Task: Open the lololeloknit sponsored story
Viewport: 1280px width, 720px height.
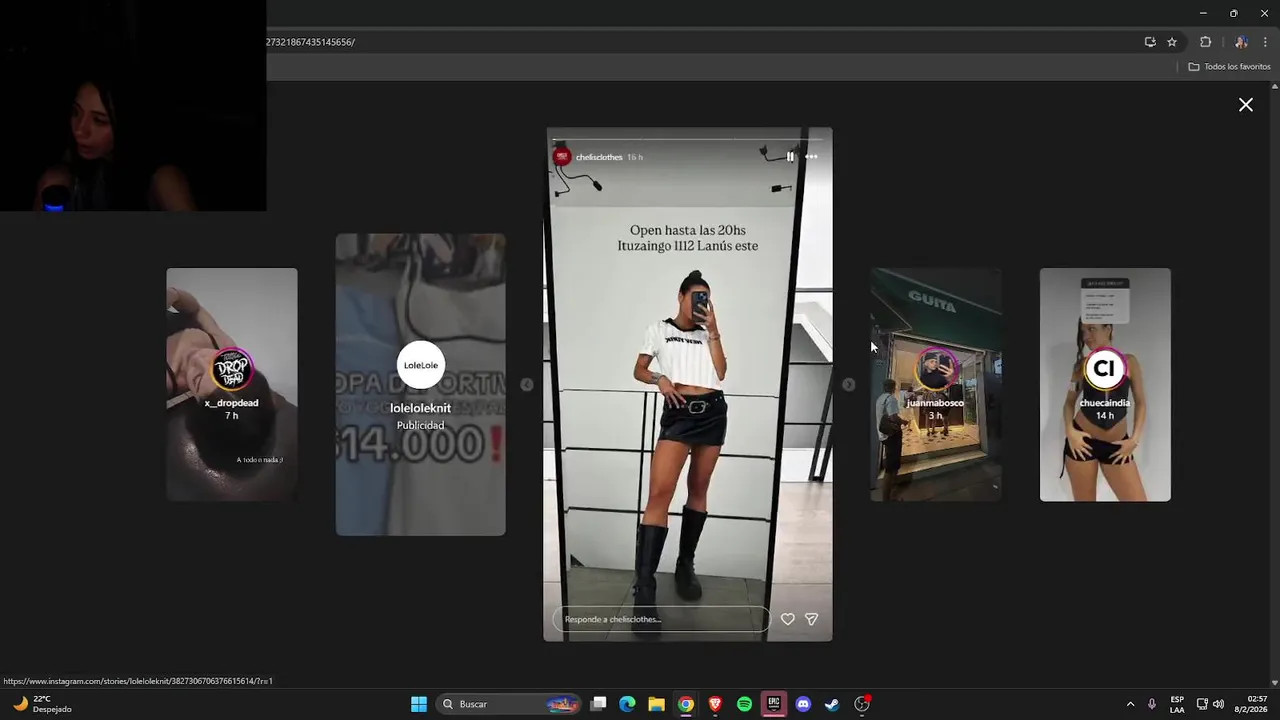Action: 420,385
